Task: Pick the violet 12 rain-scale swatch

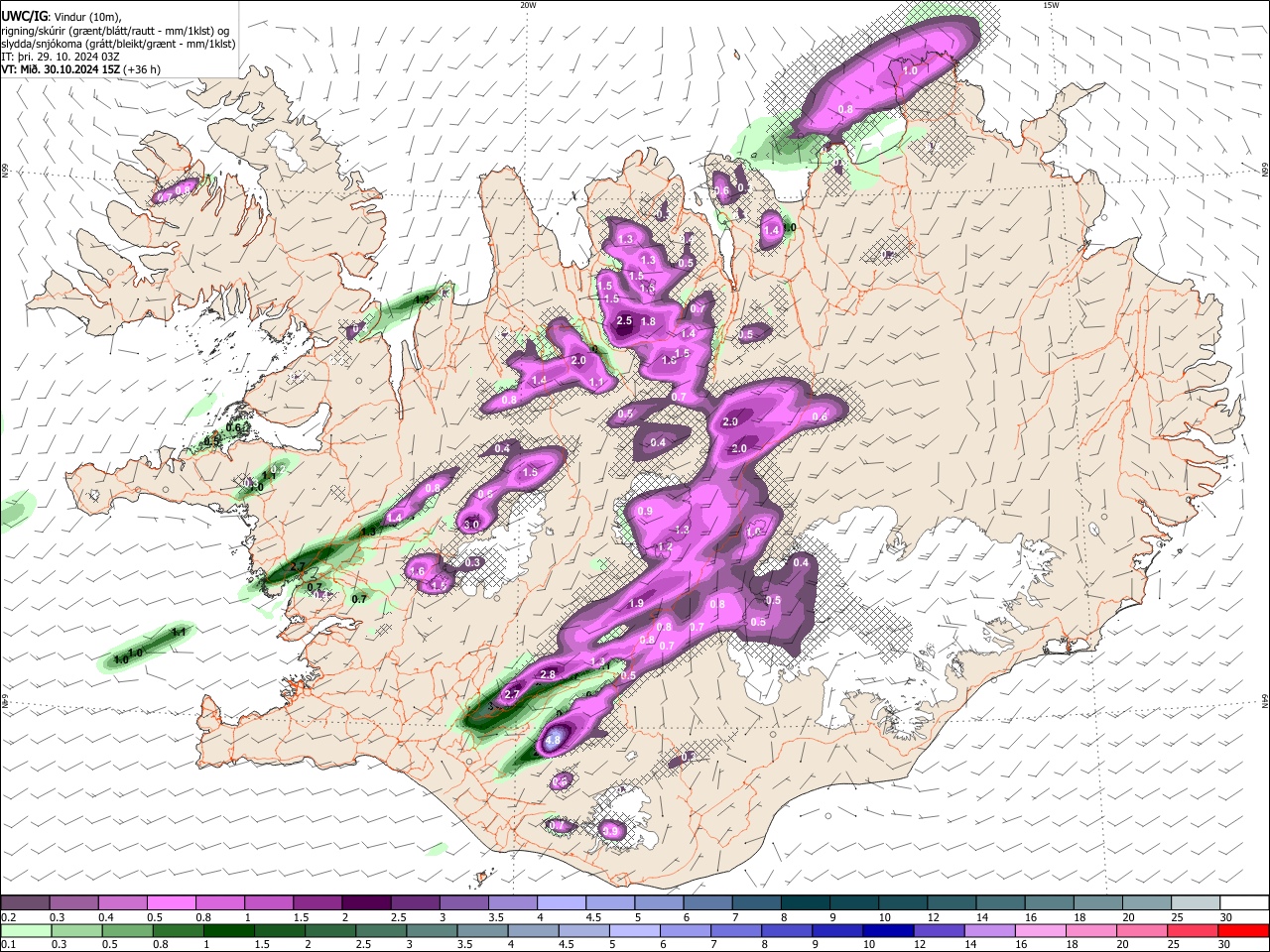Action: coord(939,931)
